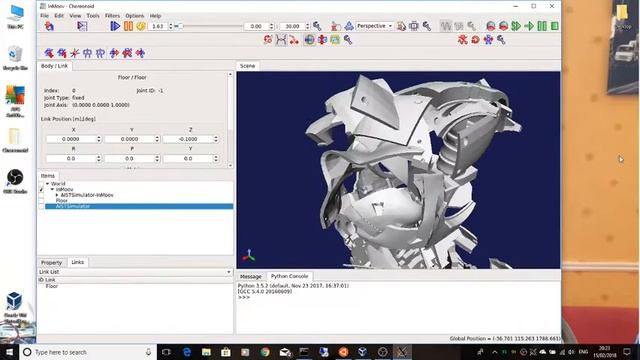Toggle the Floor item checkbox
This screenshot has width=640, height=360.
(41, 200)
